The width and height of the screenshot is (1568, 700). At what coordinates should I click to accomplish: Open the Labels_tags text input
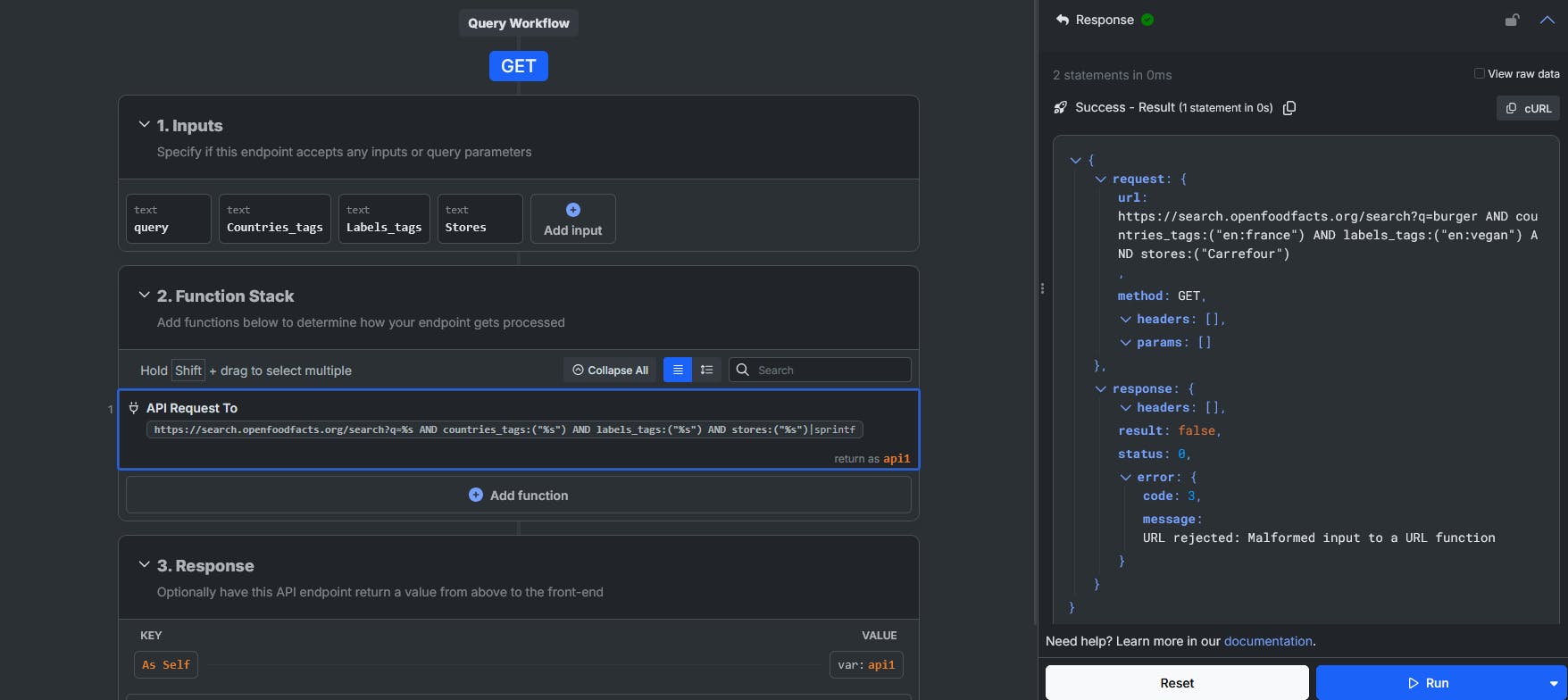point(384,219)
